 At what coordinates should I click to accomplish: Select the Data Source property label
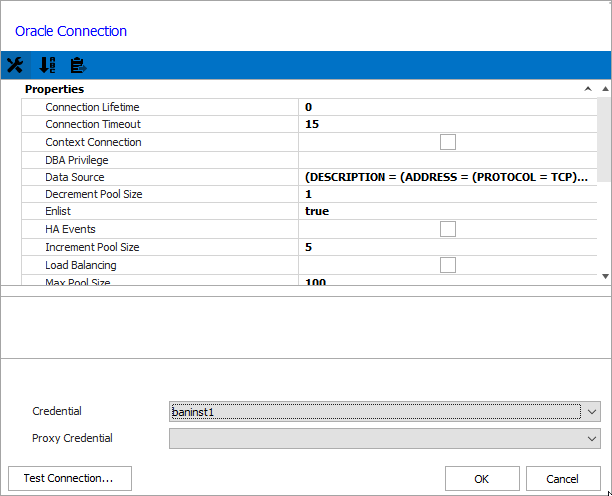tap(75, 177)
